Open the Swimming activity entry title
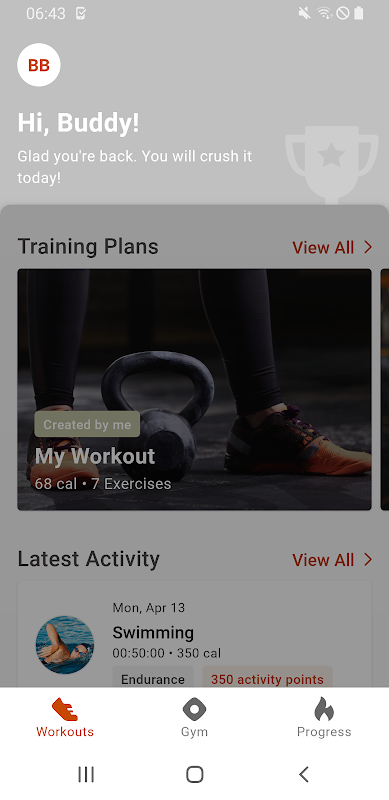 click(153, 633)
